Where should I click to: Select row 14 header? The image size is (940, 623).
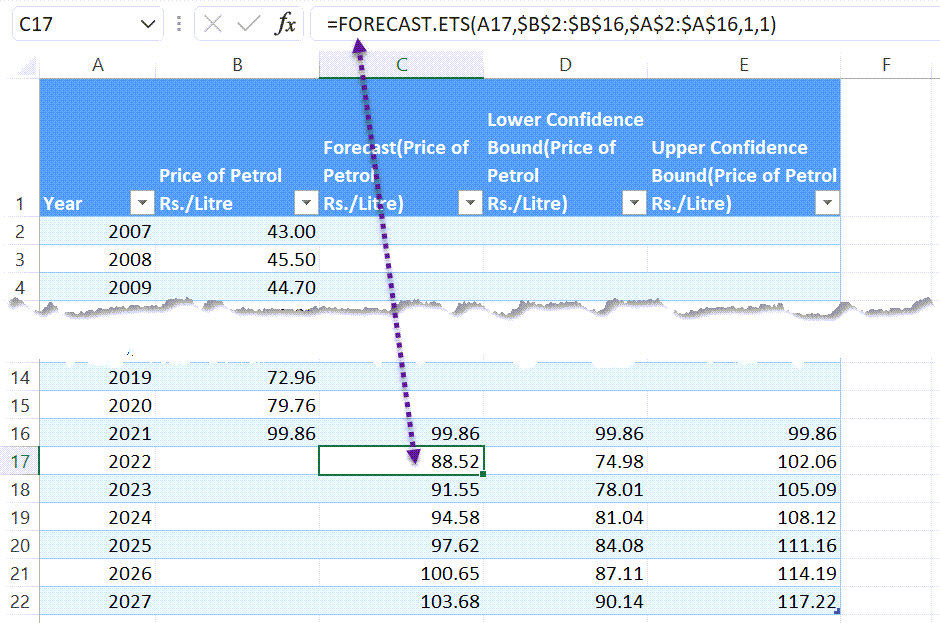(x=20, y=377)
